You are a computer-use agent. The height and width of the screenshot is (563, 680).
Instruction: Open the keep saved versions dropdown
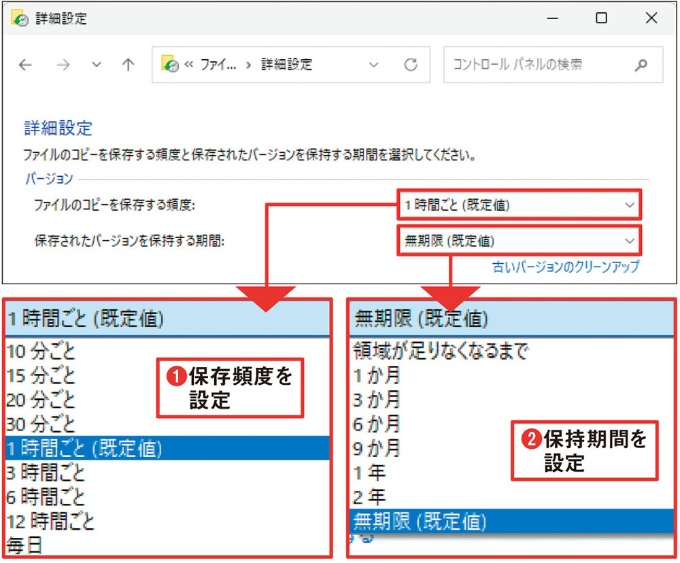coord(518,241)
